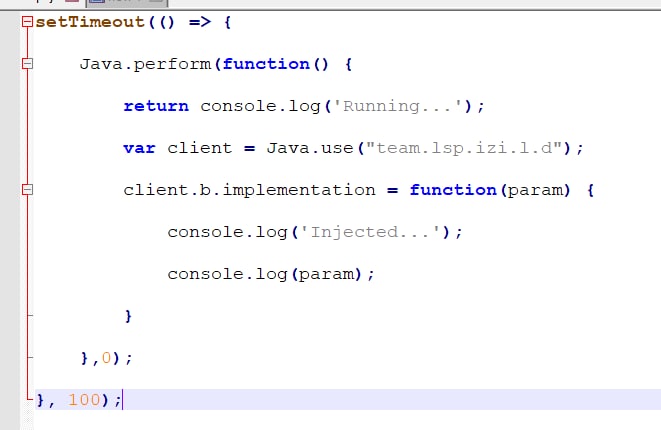Viewport: 661px width, 430px height.
Task: Click the number 0 in },0);
Action: click(x=106, y=358)
